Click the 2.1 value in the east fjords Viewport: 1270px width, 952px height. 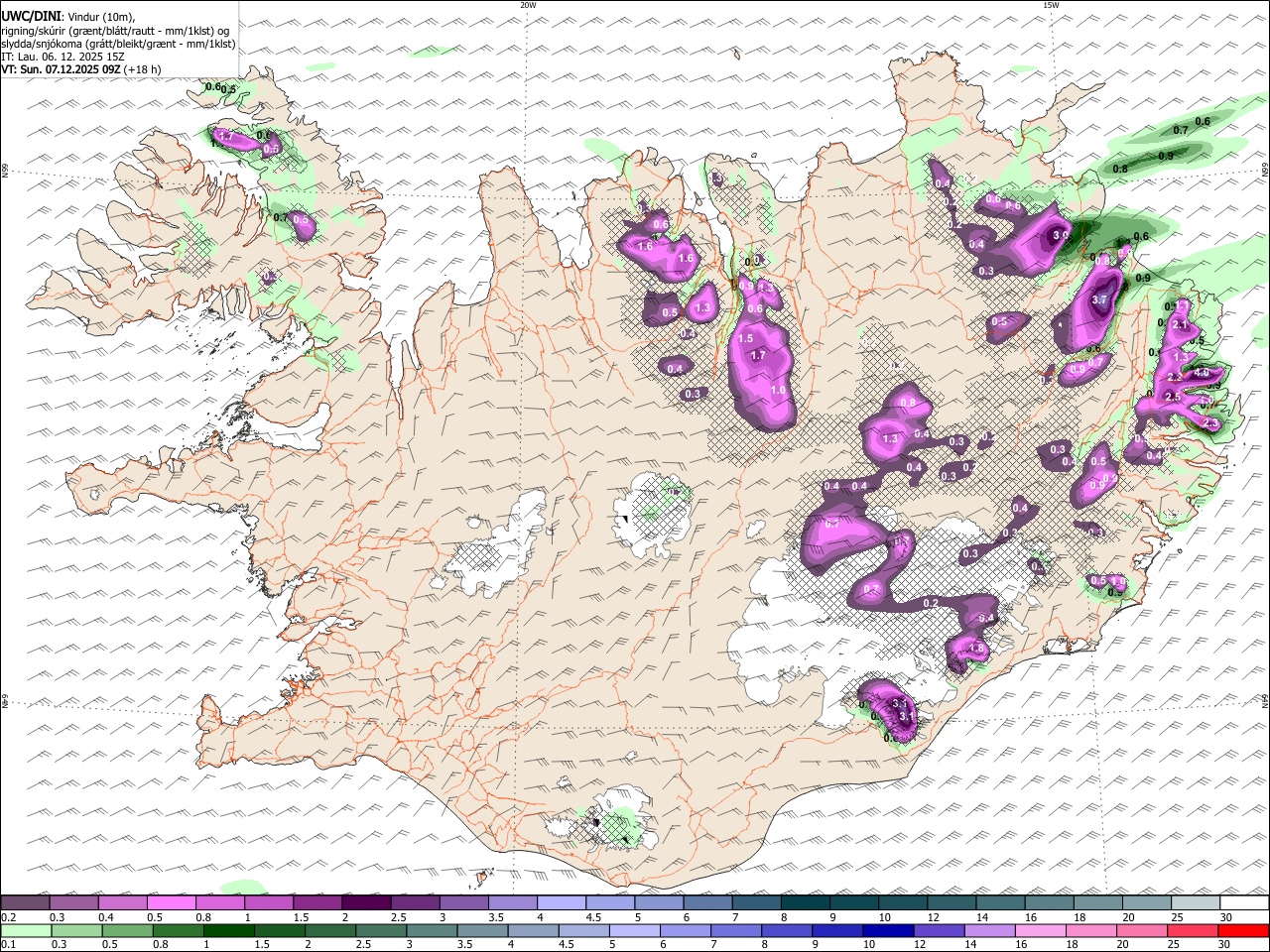pos(1180,324)
